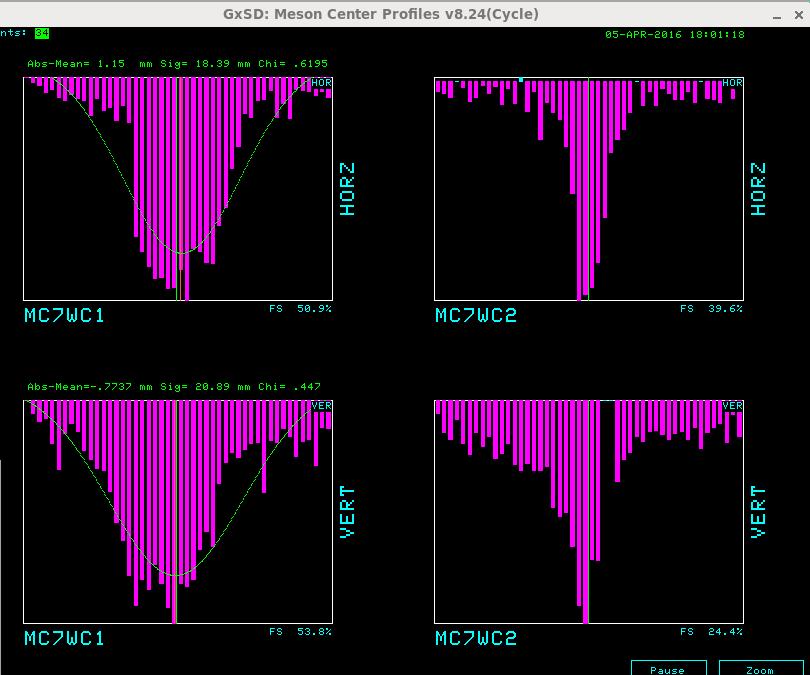
Task: Click the FS 24.4% full-scale readout
Action: pos(712,632)
